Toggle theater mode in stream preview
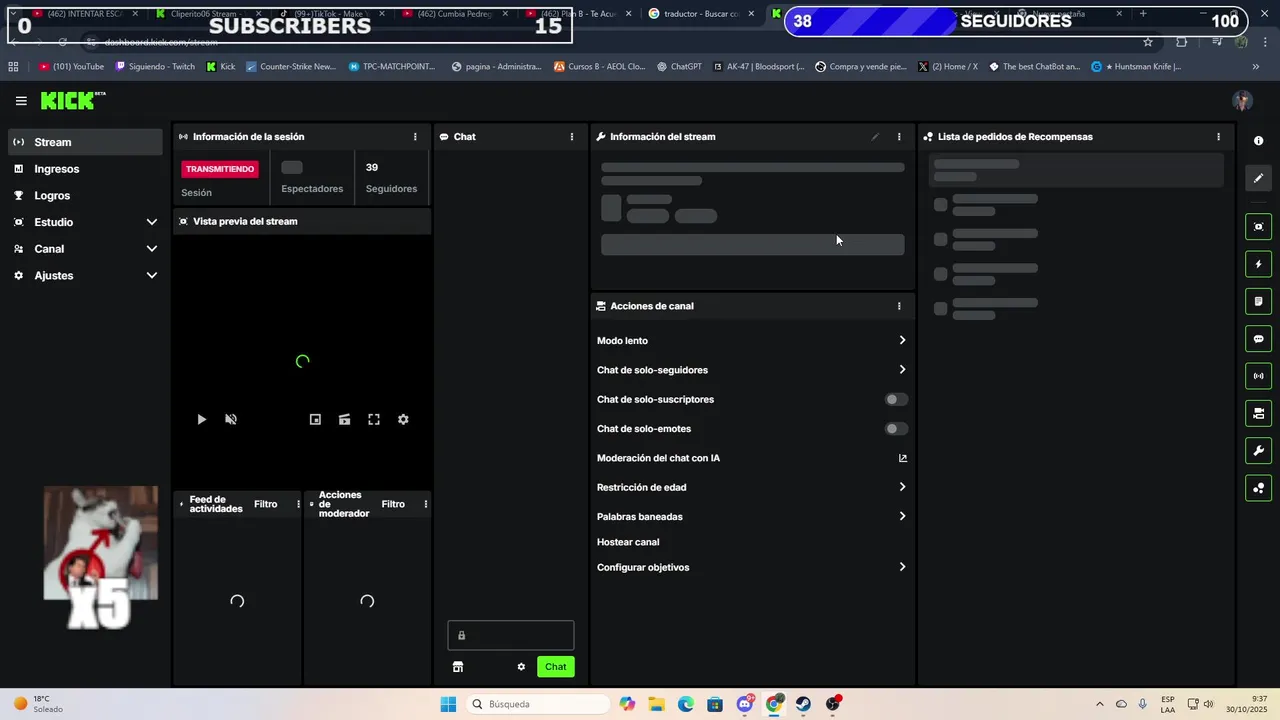This screenshot has height=720, width=1280. 344,420
